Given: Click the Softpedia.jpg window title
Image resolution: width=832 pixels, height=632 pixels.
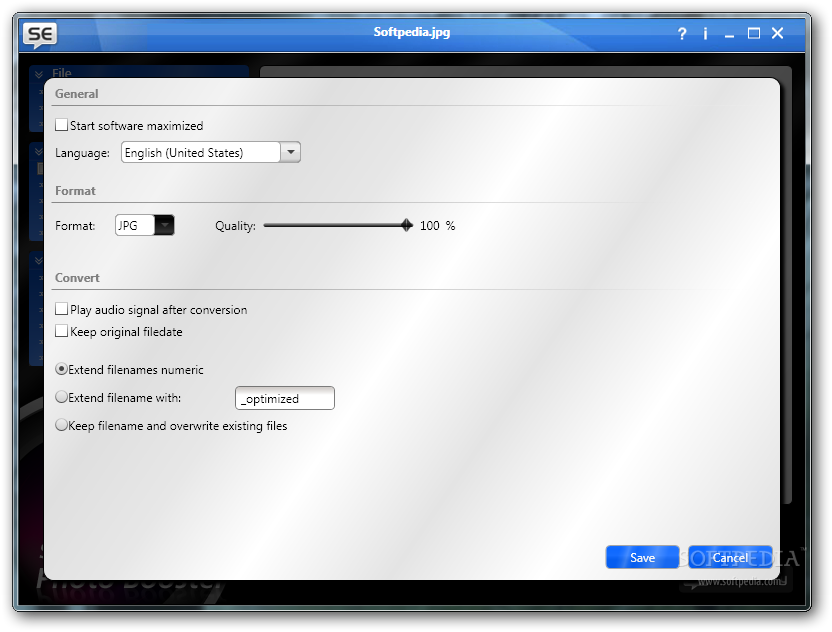Looking at the screenshot, I should tap(412, 32).
